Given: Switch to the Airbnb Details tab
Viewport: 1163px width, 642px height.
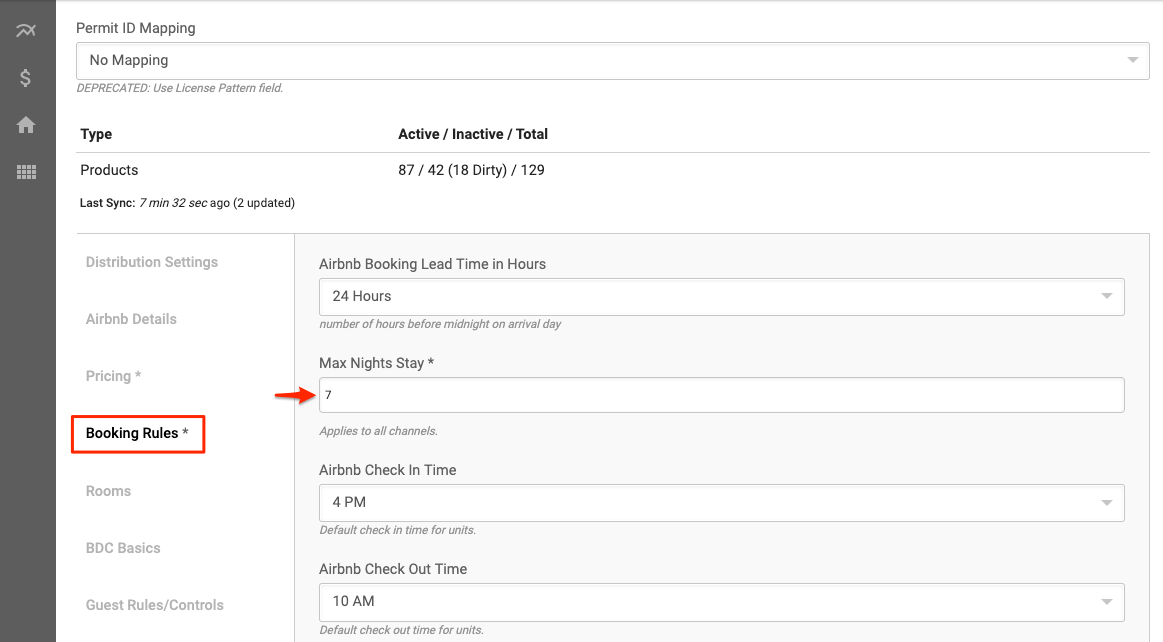Looking at the screenshot, I should coord(131,319).
